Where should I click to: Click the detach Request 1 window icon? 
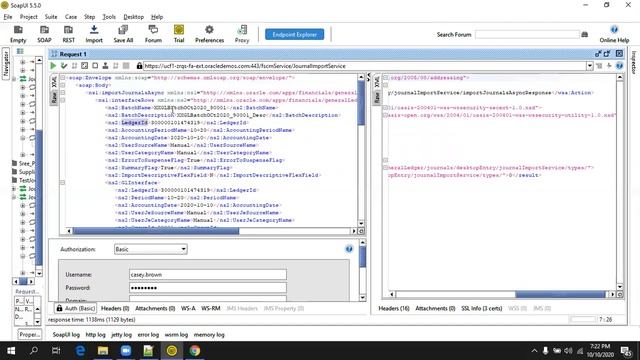(x=607, y=54)
